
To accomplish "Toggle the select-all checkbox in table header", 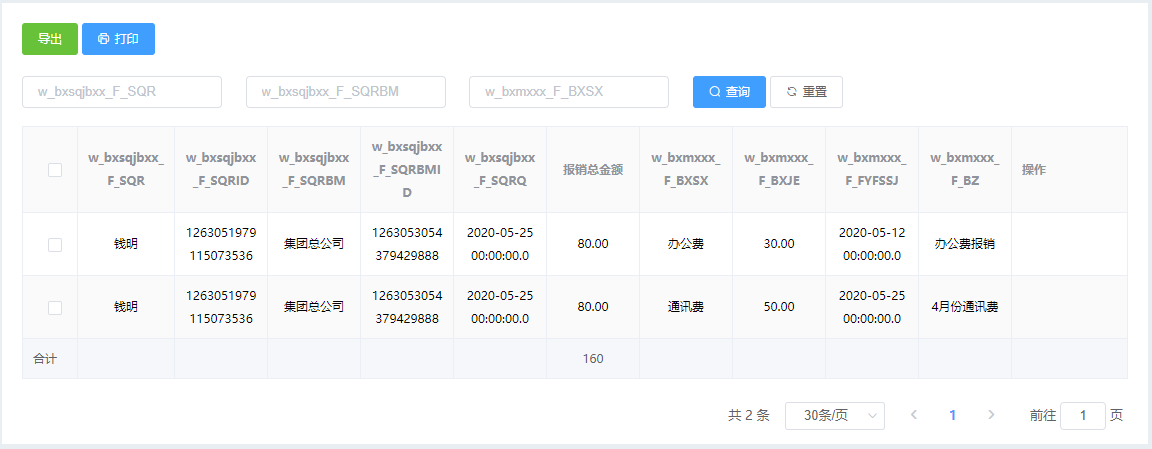I will (55, 170).
